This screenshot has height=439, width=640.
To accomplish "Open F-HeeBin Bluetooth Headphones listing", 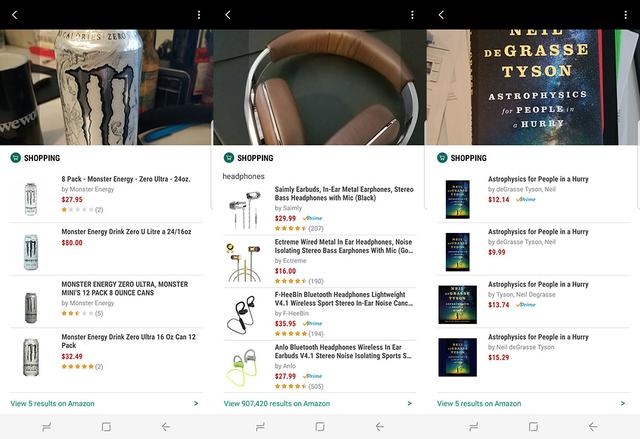I will pyautogui.click(x=320, y=314).
